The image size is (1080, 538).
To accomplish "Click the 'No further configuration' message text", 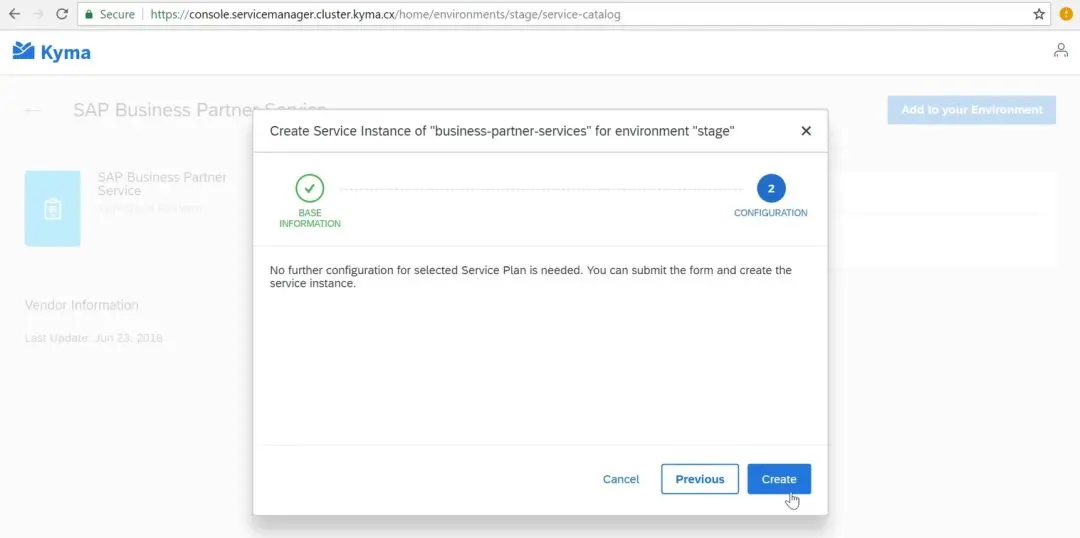I will pos(531,277).
